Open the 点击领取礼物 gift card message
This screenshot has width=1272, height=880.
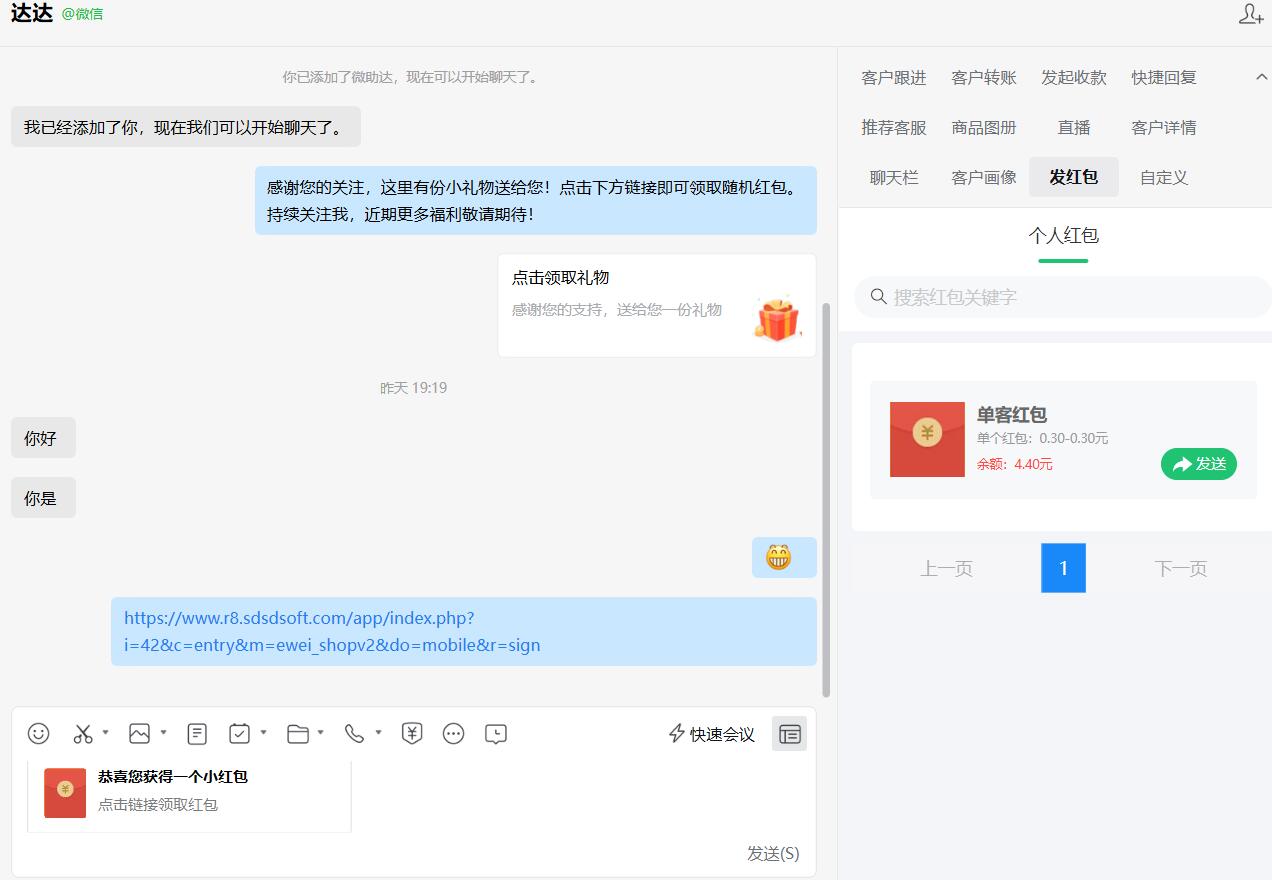657,305
